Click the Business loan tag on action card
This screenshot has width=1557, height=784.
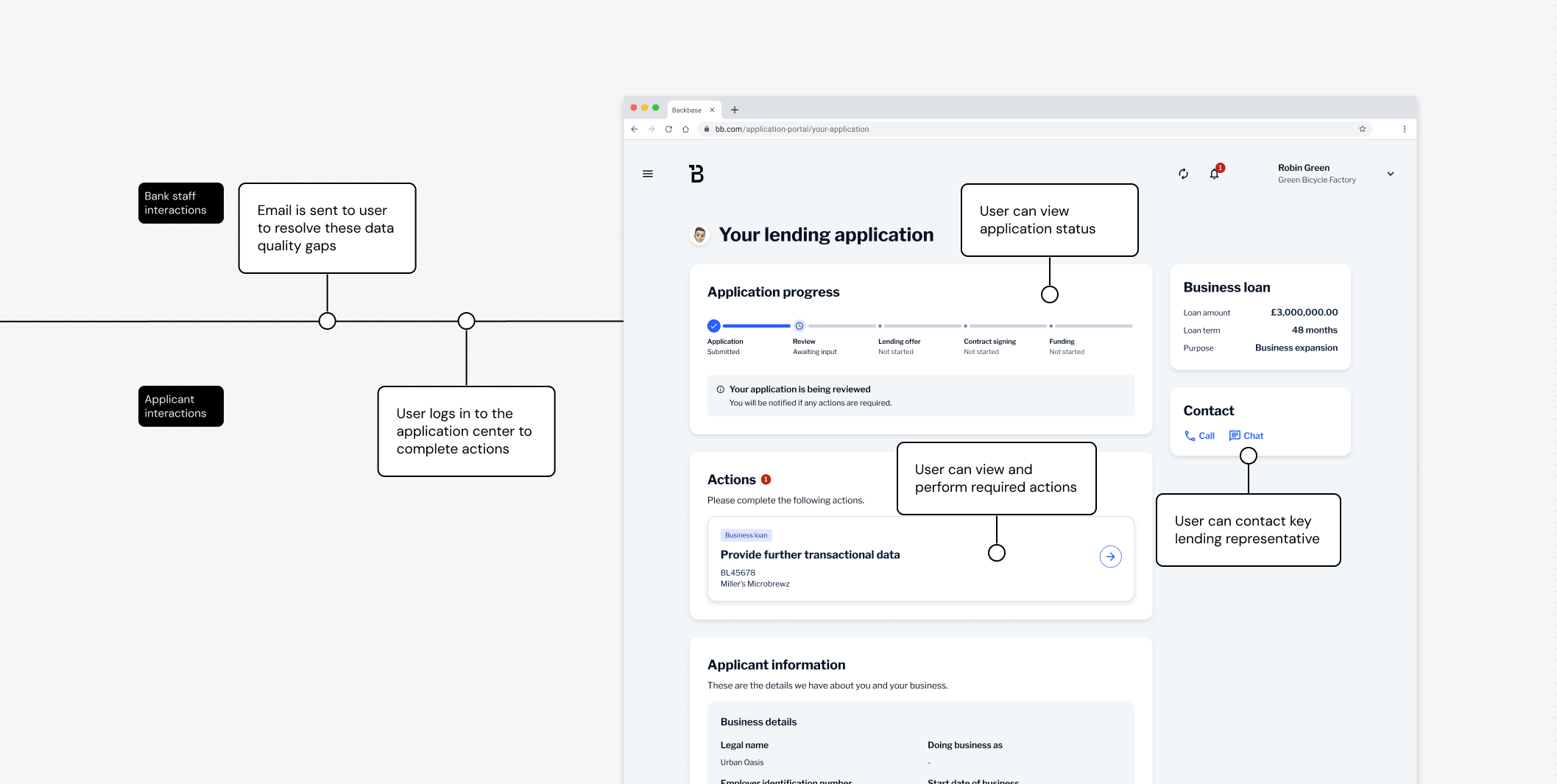pos(746,535)
